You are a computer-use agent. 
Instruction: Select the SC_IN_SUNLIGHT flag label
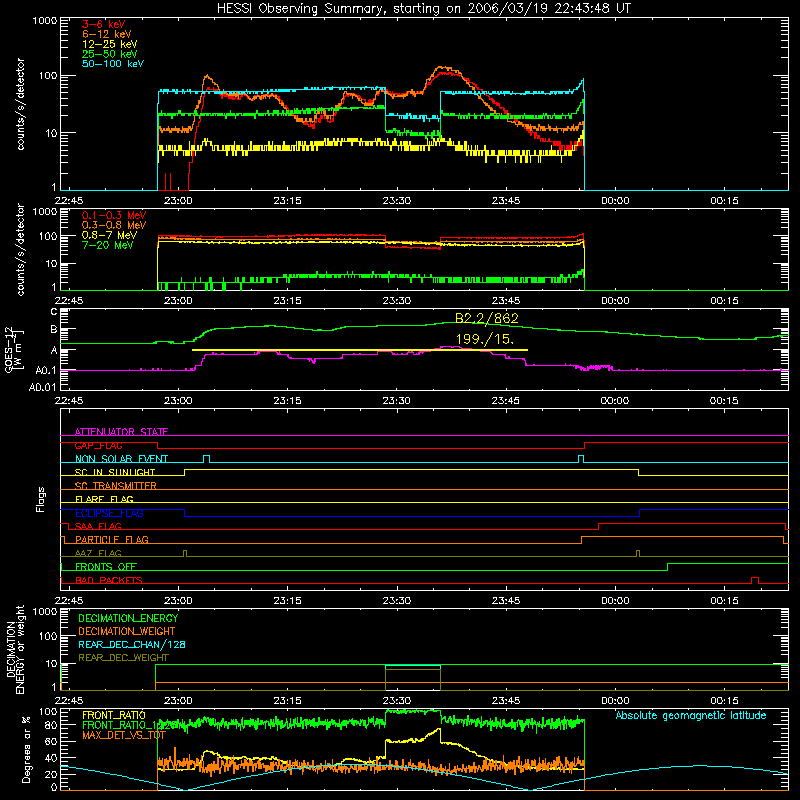pos(115,472)
